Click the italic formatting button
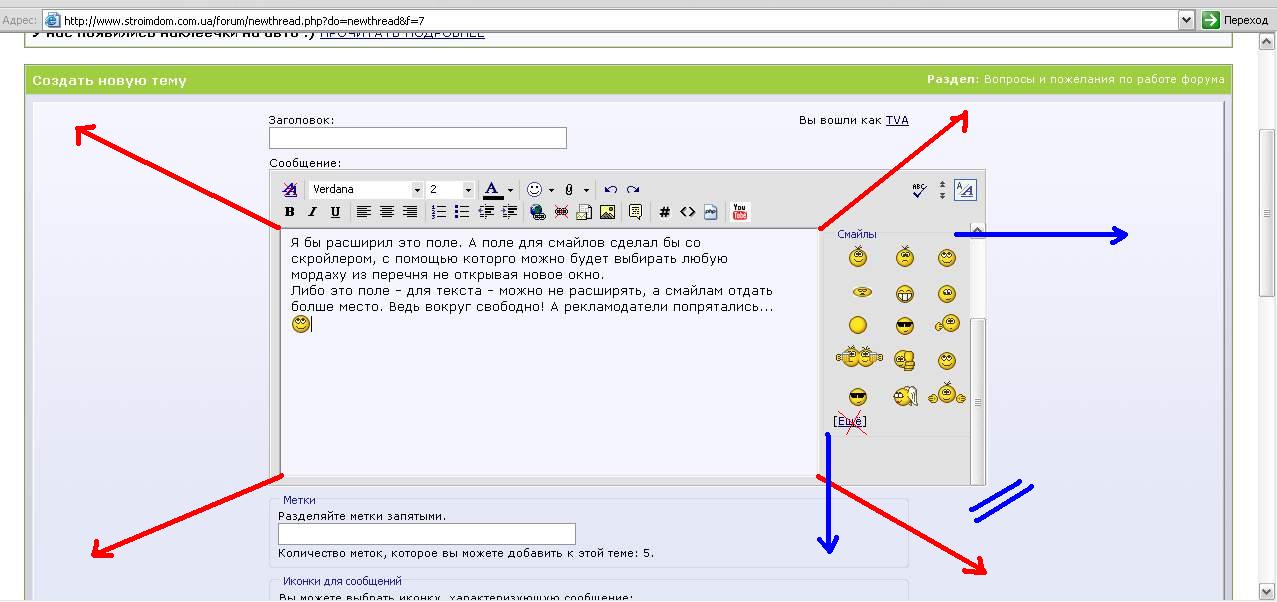 coord(312,212)
